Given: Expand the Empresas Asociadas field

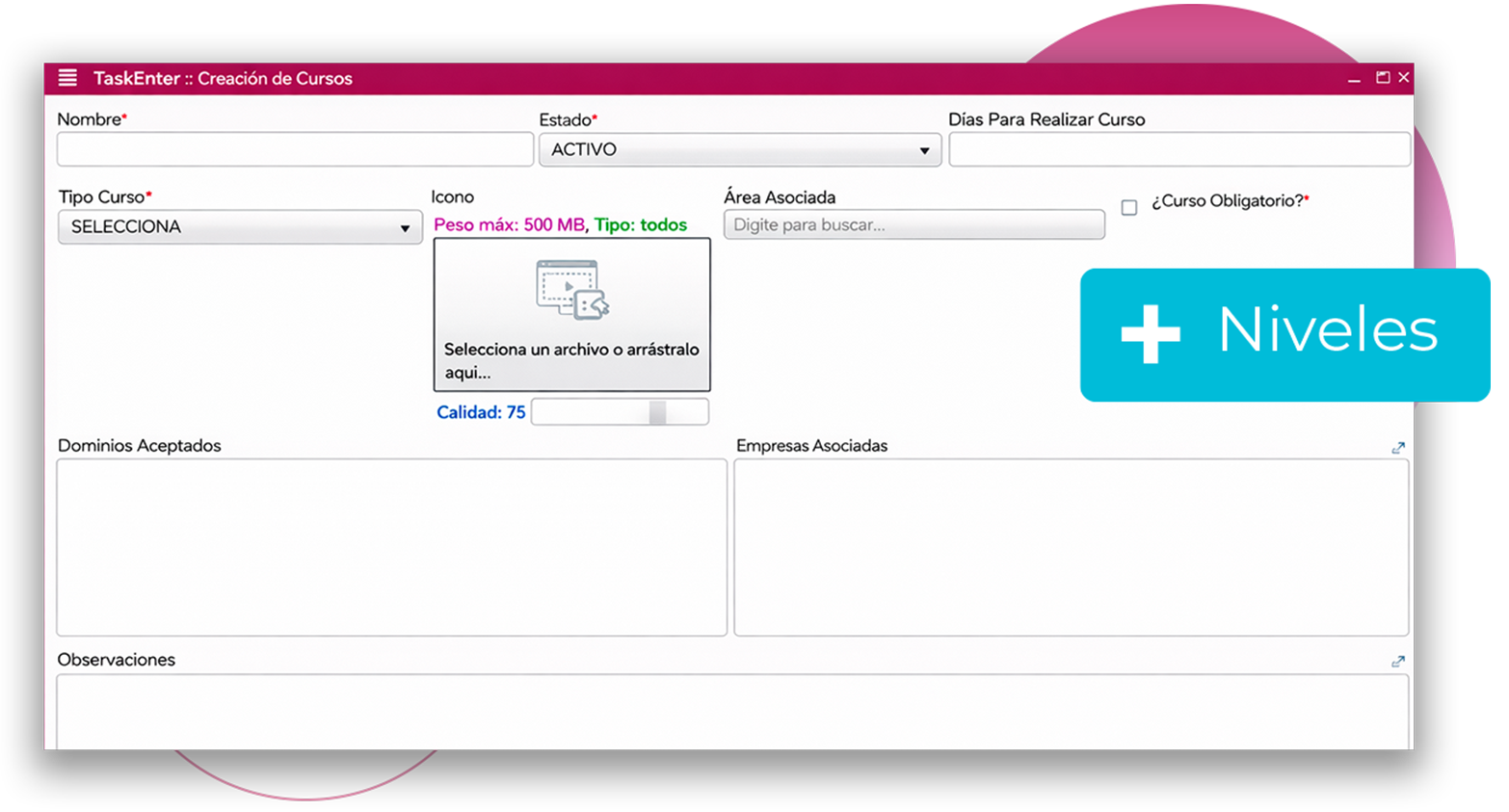Looking at the screenshot, I should point(1398,448).
